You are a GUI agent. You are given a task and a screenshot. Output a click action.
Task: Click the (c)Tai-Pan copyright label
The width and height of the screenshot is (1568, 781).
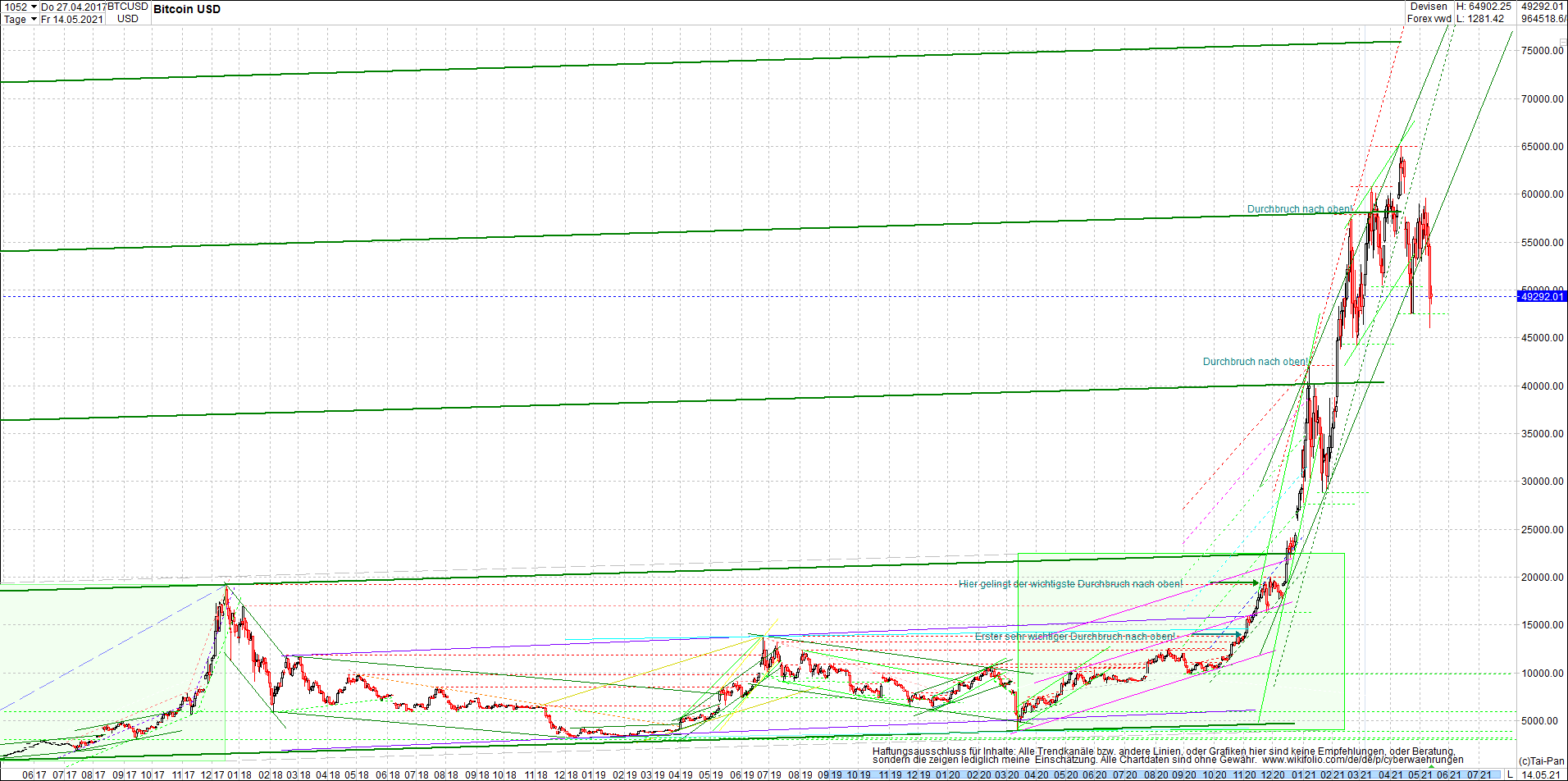point(1542,761)
